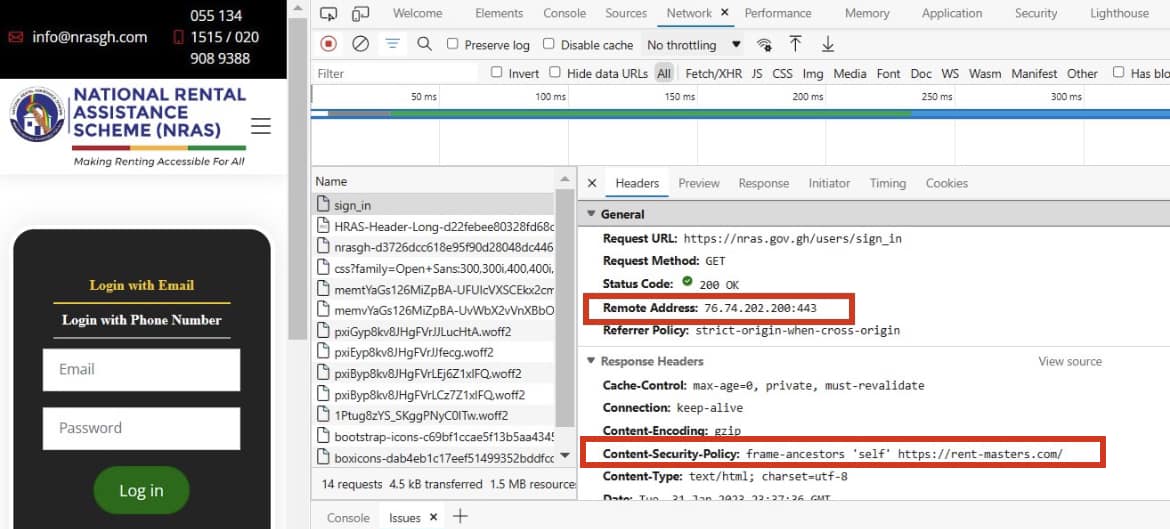The image size is (1170, 529).
Task: Click View source in Response Headers
Action: tap(1069, 361)
